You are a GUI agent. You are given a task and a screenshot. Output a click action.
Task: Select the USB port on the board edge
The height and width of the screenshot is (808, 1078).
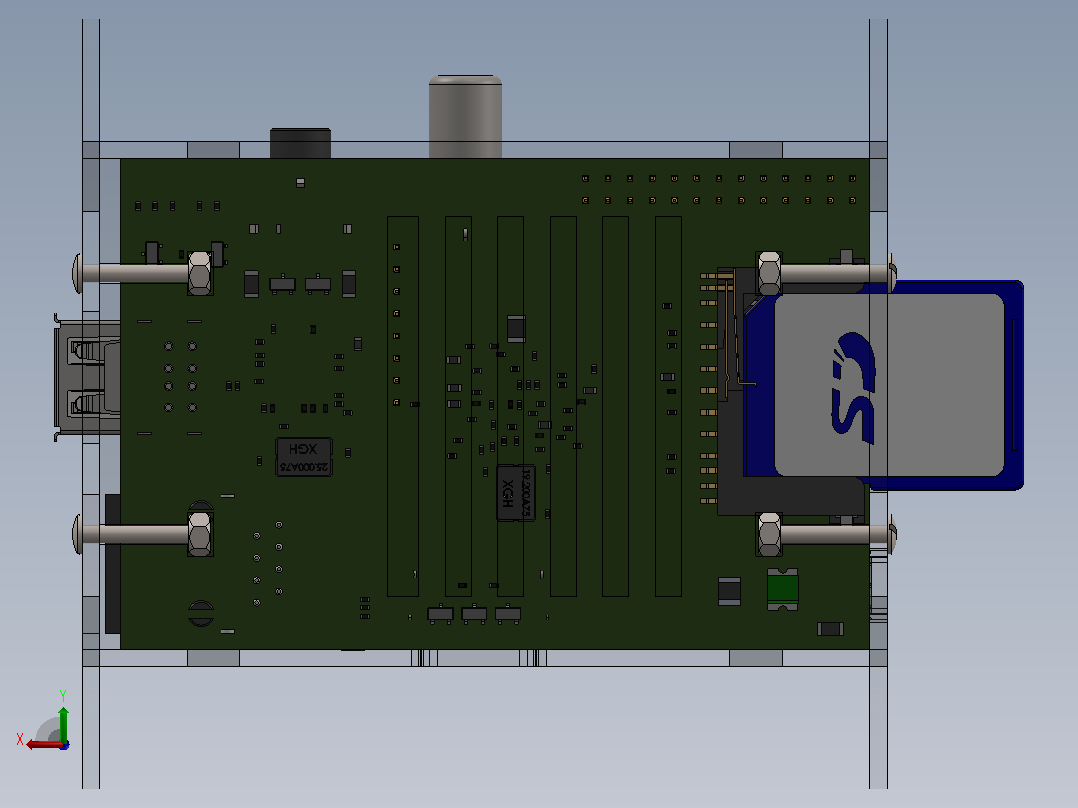[x=87, y=378]
